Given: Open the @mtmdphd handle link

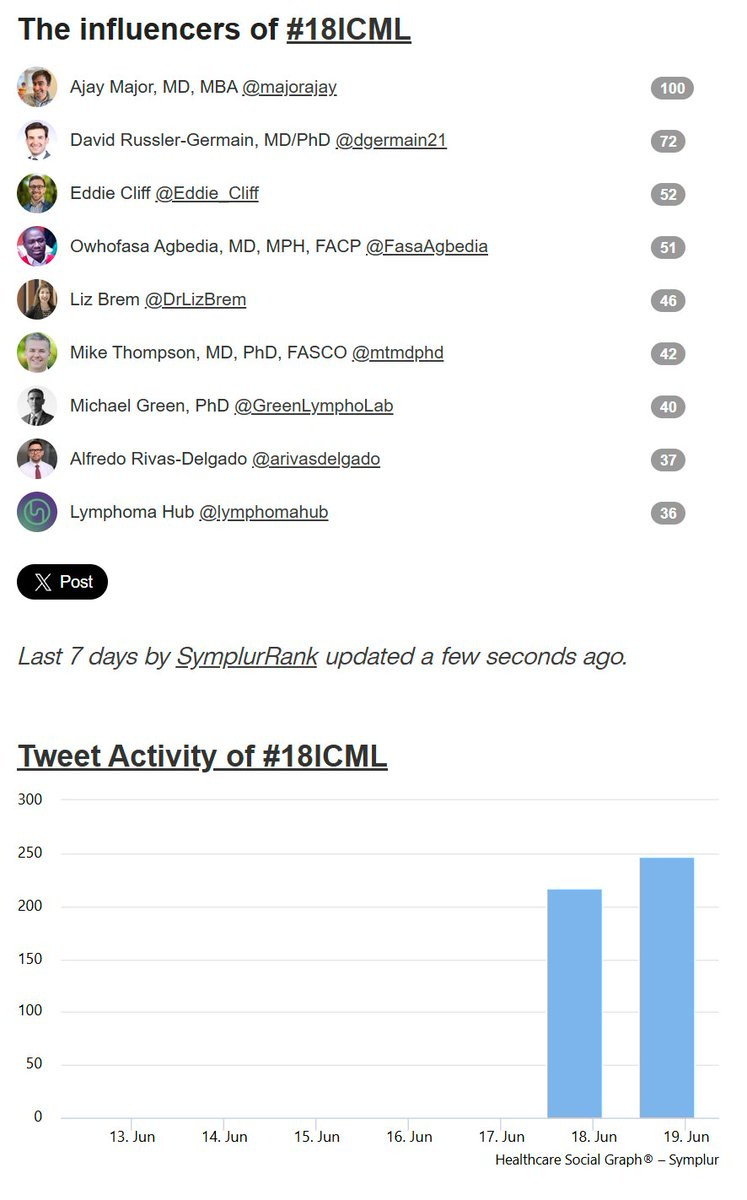Looking at the screenshot, I should click(x=397, y=352).
